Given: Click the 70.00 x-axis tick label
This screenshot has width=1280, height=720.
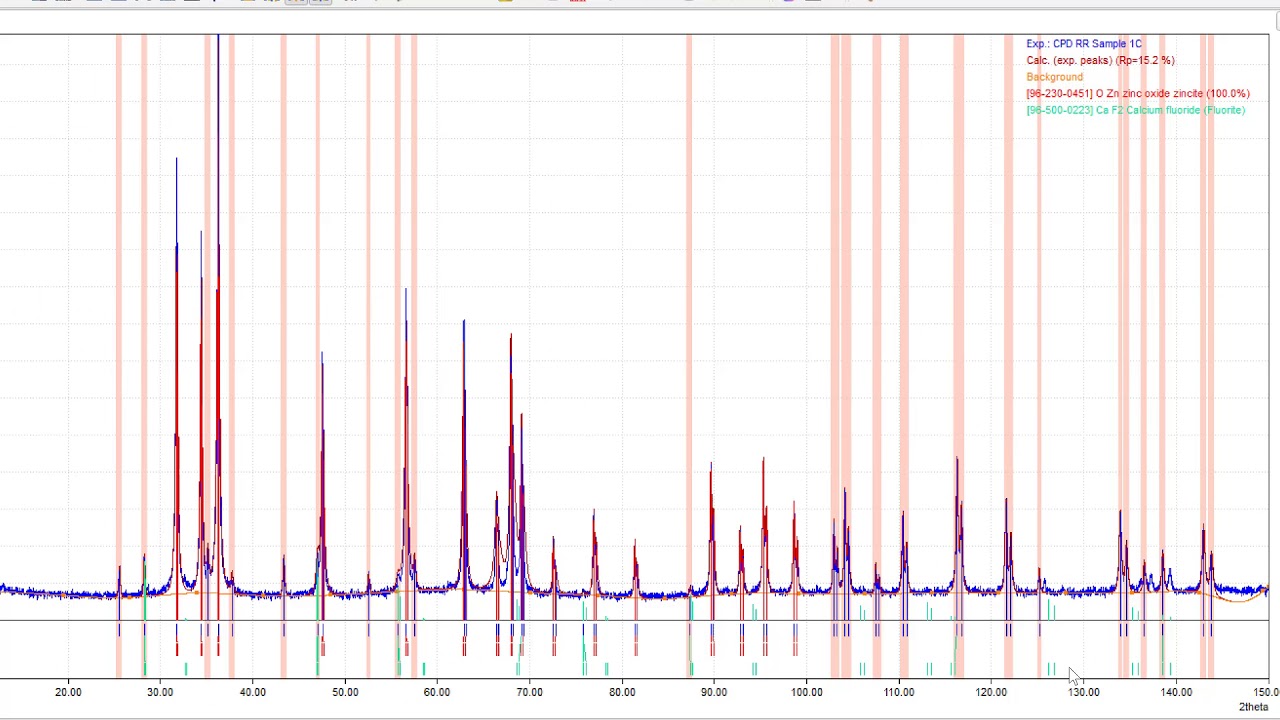Looking at the screenshot, I should click(x=530, y=692).
